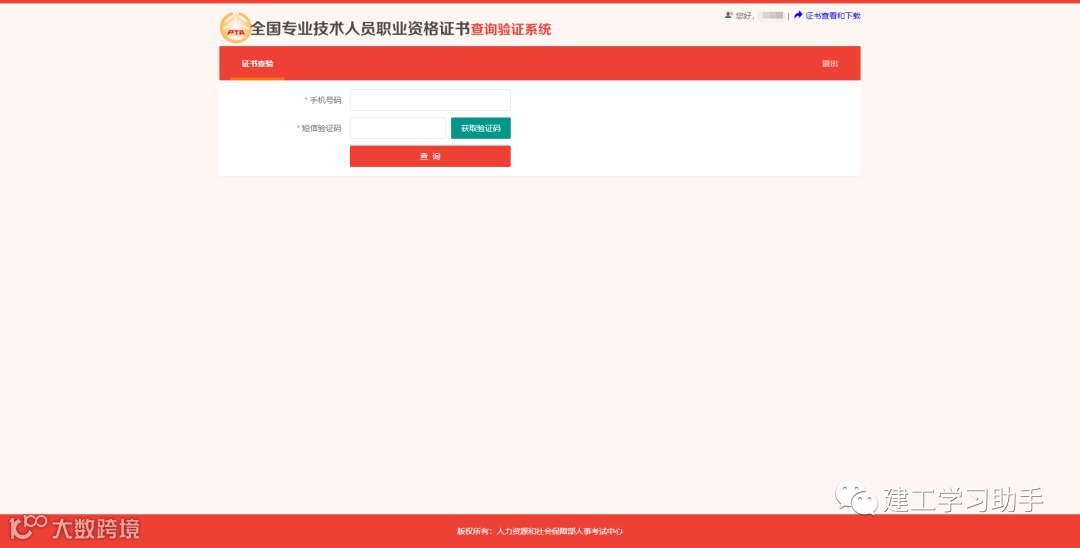Click the blue share arrow icon
The height and width of the screenshot is (548, 1080).
point(798,15)
